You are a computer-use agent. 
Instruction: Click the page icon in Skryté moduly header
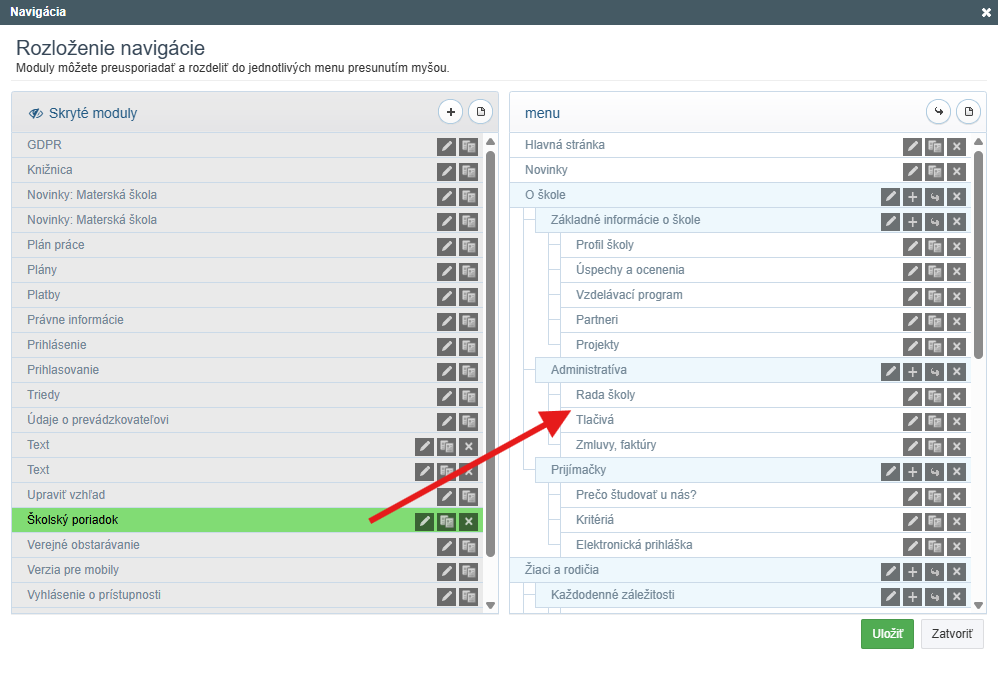[479, 112]
